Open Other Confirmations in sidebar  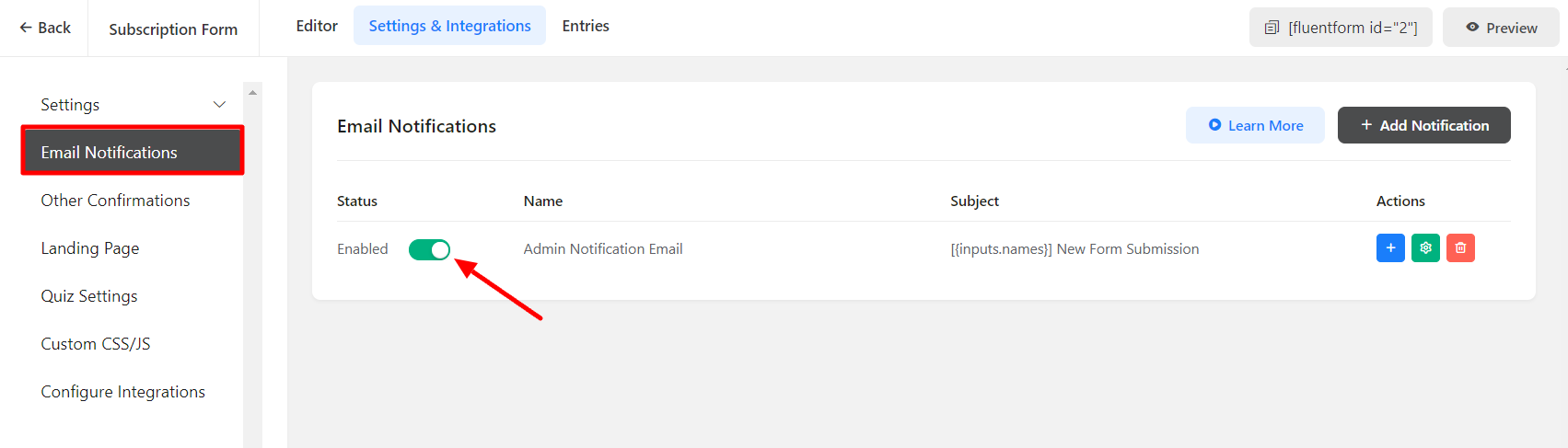[x=115, y=201]
